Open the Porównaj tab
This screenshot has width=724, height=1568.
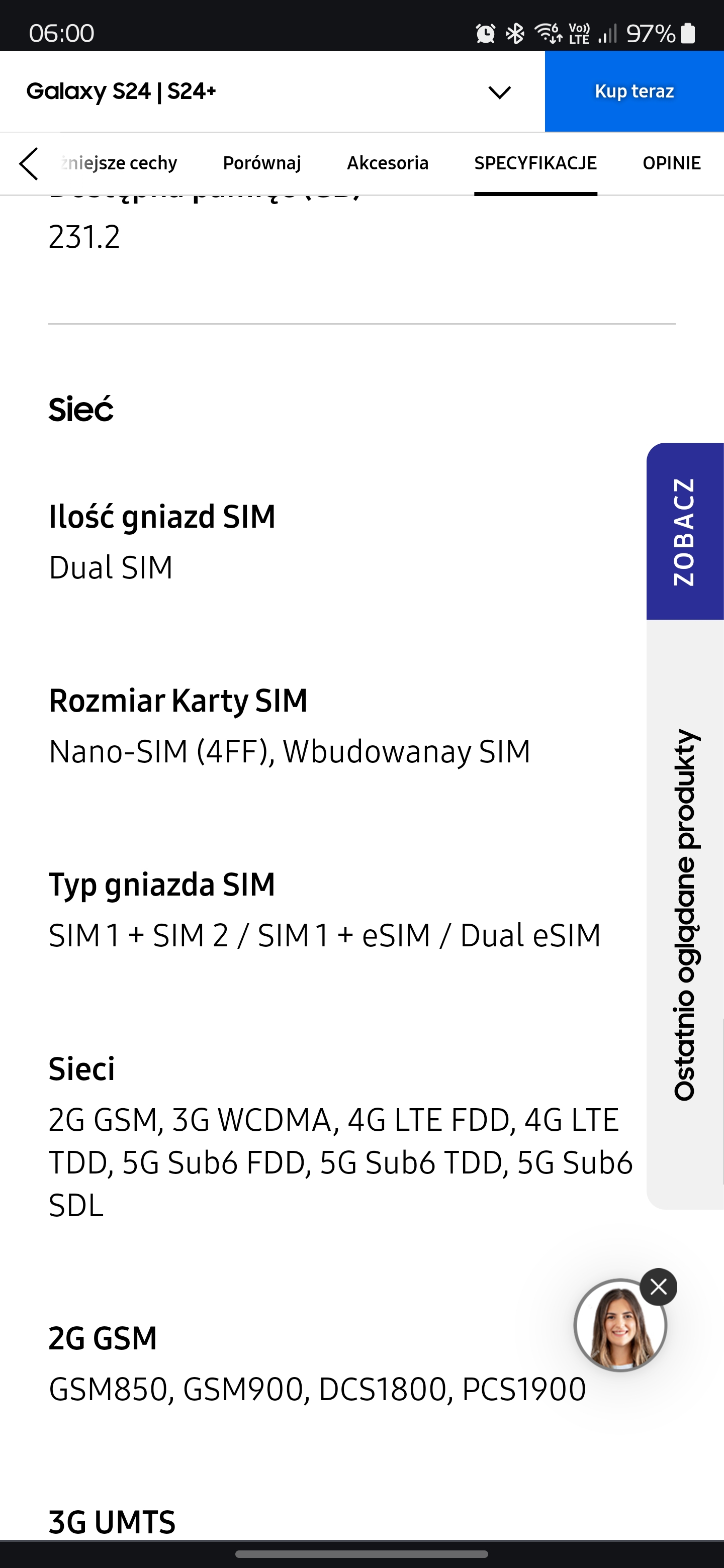point(262,163)
